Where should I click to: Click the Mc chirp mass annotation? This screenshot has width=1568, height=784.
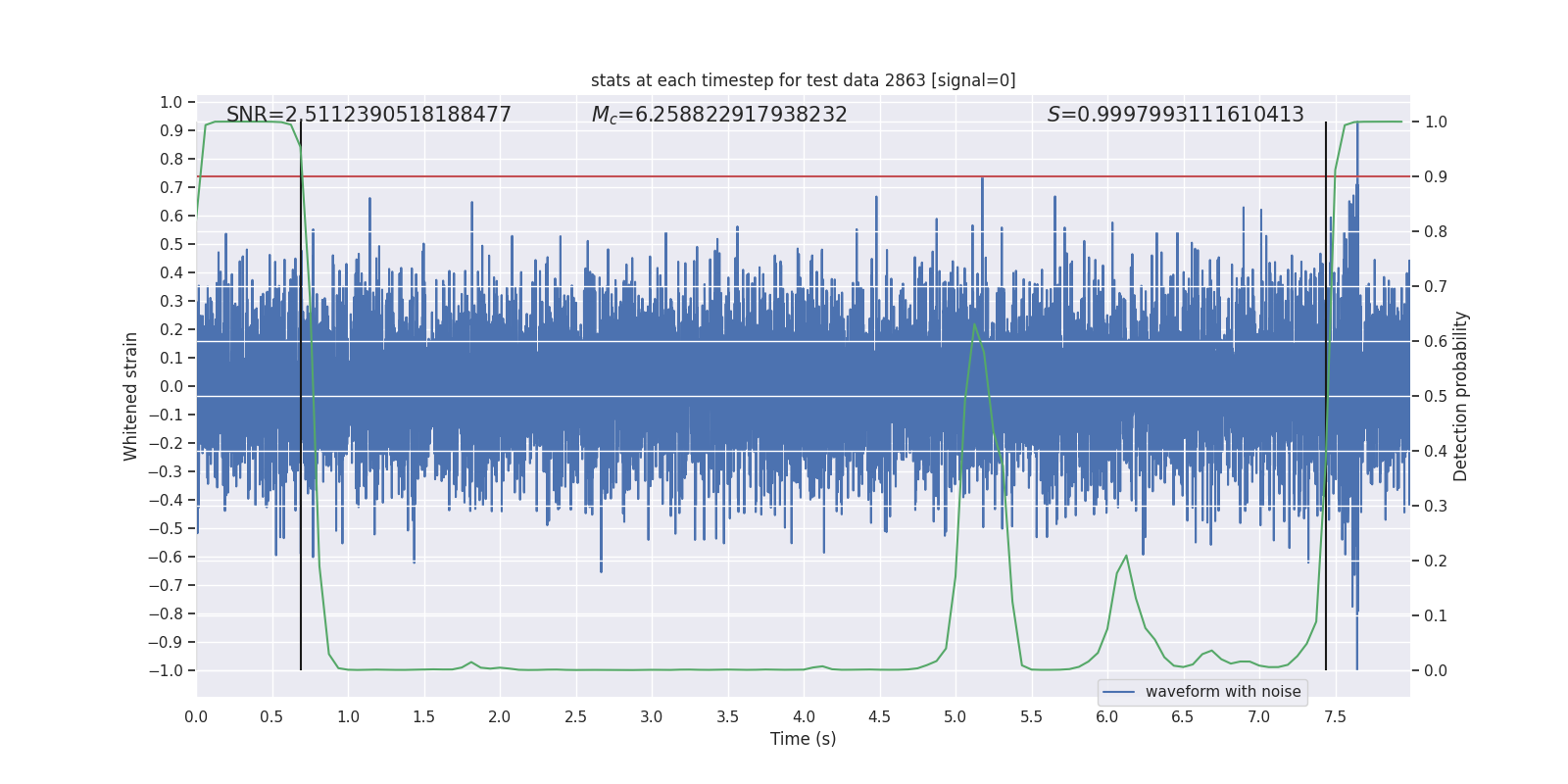[x=718, y=115]
